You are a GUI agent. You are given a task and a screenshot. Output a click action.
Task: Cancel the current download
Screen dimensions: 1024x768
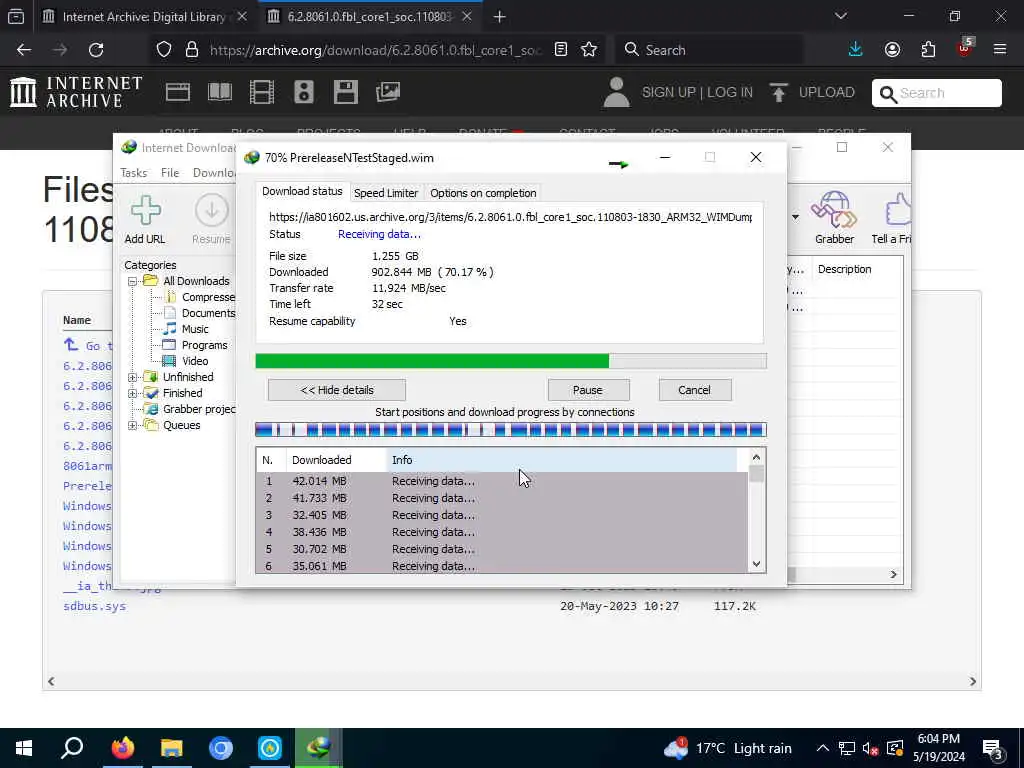[x=694, y=390]
